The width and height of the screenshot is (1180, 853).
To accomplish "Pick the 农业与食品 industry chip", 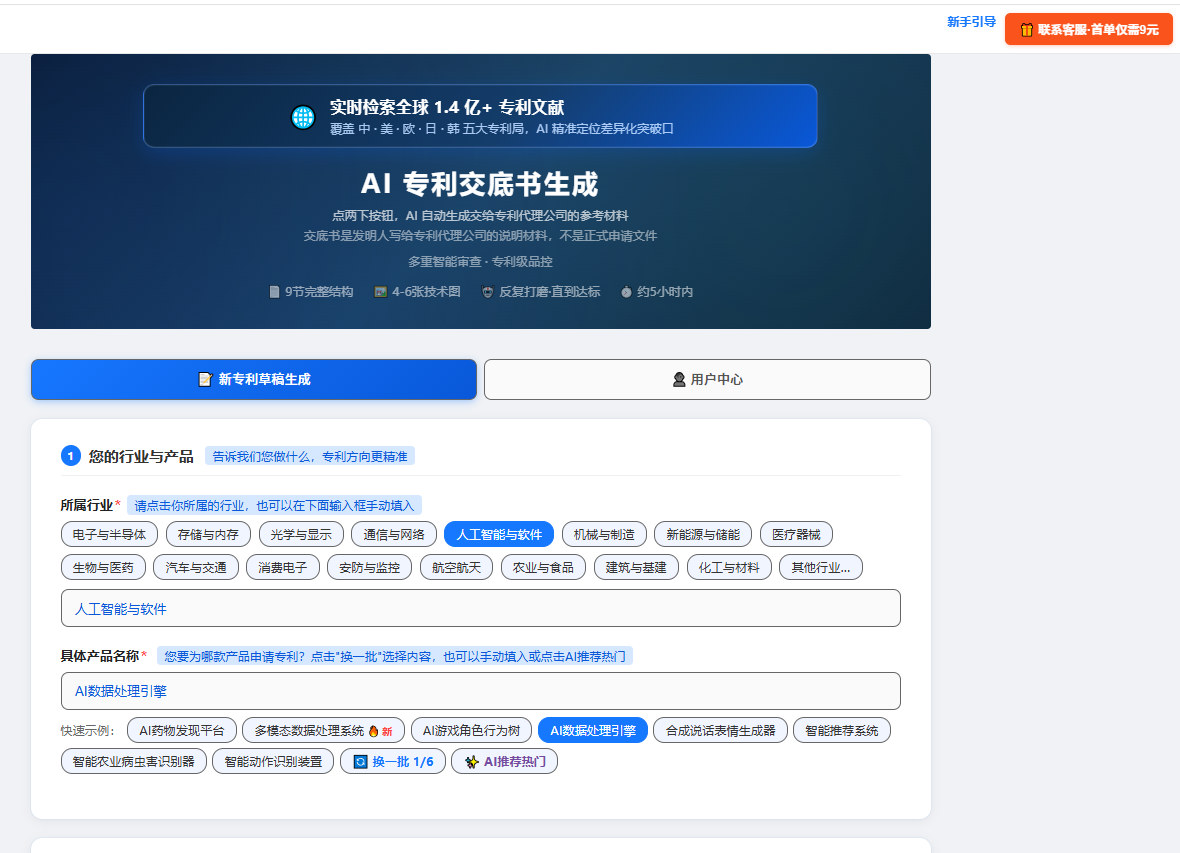I will pyautogui.click(x=543, y=568).
